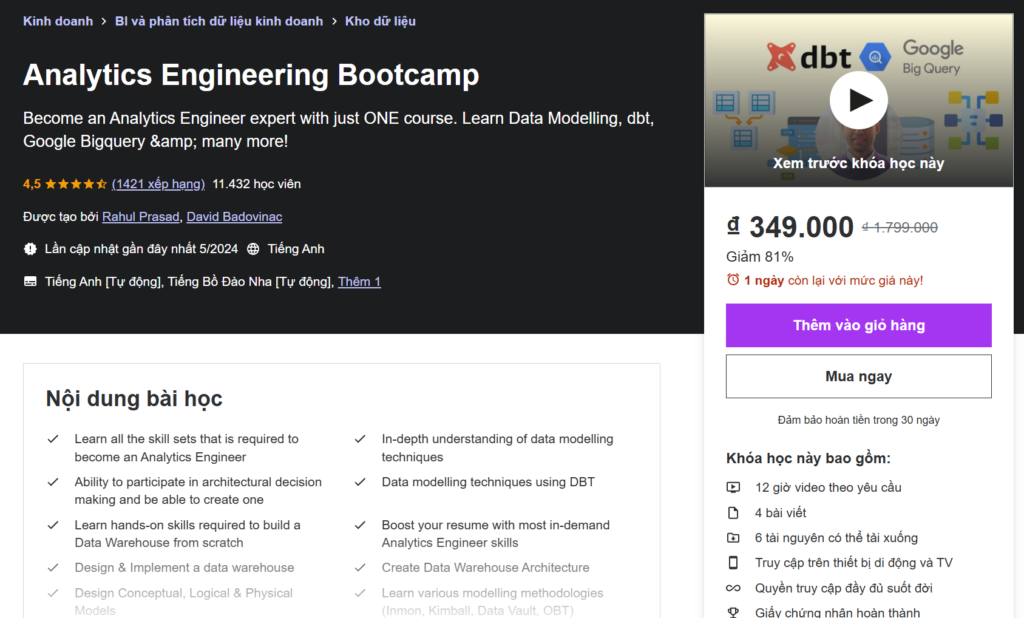Open the 1421 xếp hạng ratings link

158,184
